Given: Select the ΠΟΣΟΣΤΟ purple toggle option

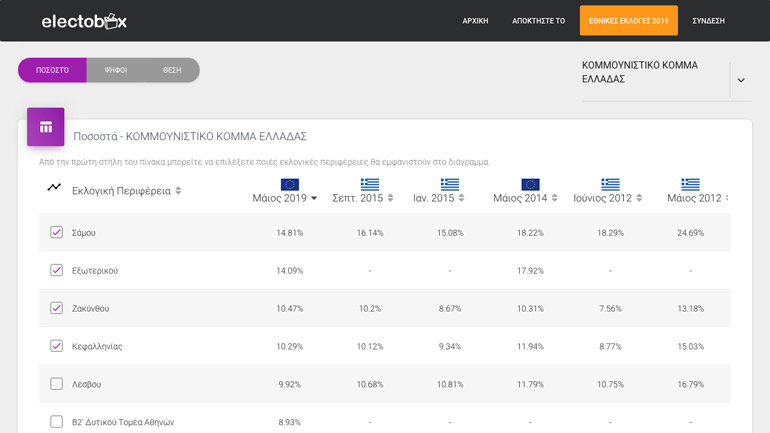Looking at the screenshot, I should (52, 70).
